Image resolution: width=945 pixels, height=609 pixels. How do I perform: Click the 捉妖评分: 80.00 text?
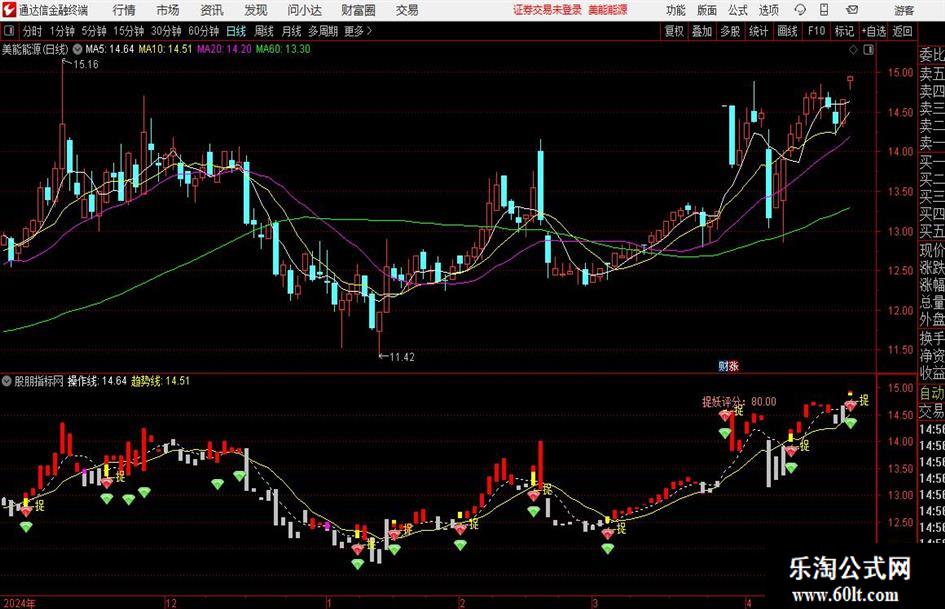pyautogui.click(x=739, y=402)
